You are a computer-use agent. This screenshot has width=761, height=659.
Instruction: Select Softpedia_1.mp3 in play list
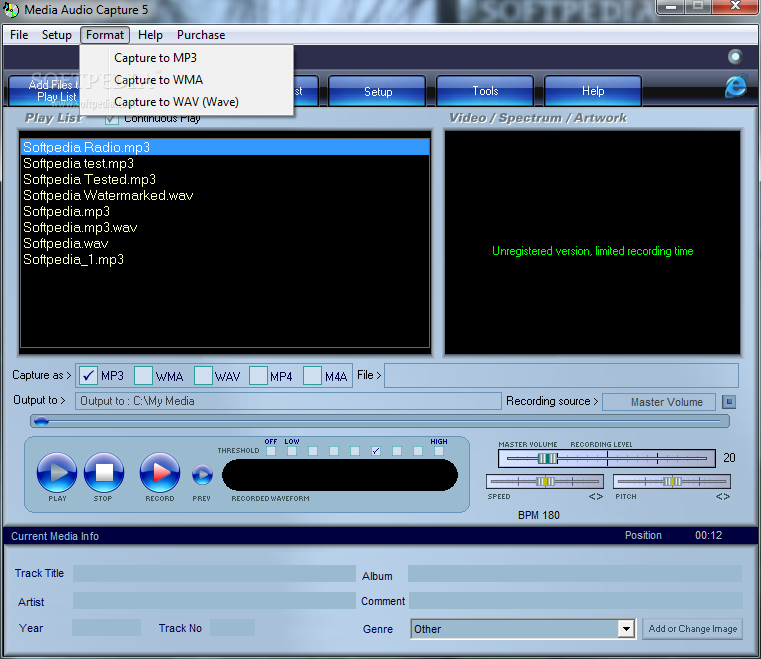point(225,259)
